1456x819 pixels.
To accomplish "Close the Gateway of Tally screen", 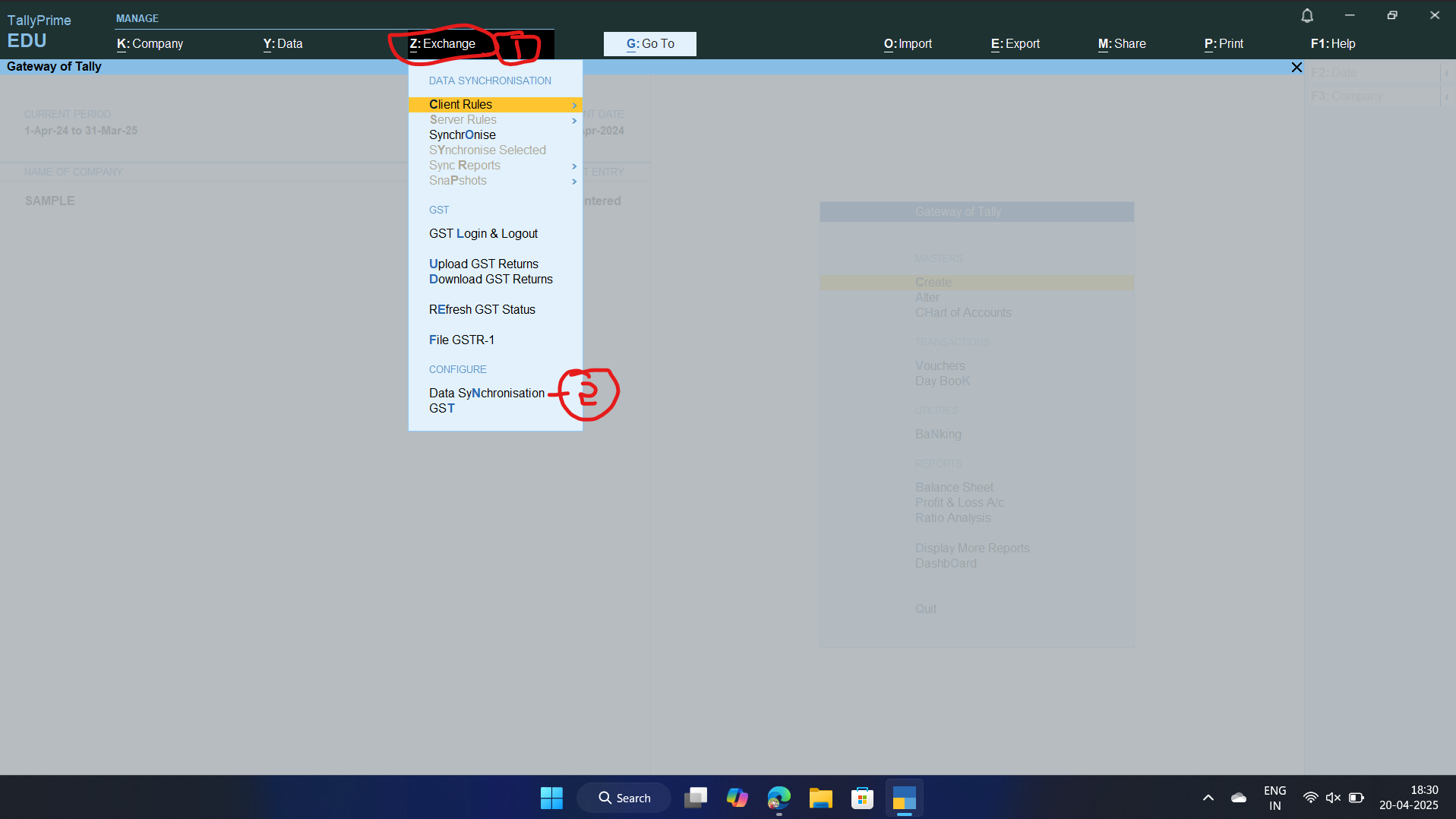I will pyautogui.click(x=1297, y=68).
